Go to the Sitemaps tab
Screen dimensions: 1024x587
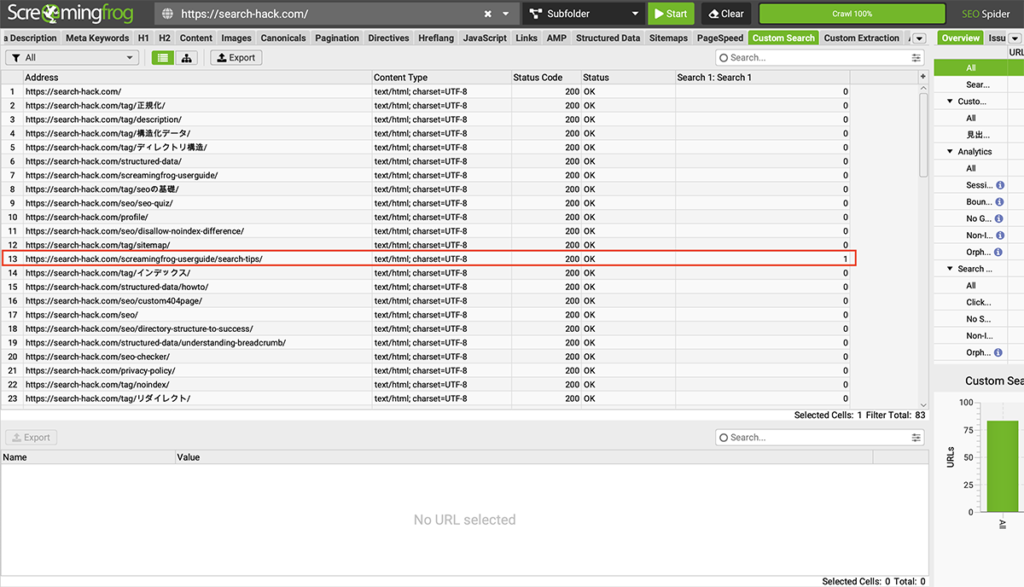pos(668,38)
